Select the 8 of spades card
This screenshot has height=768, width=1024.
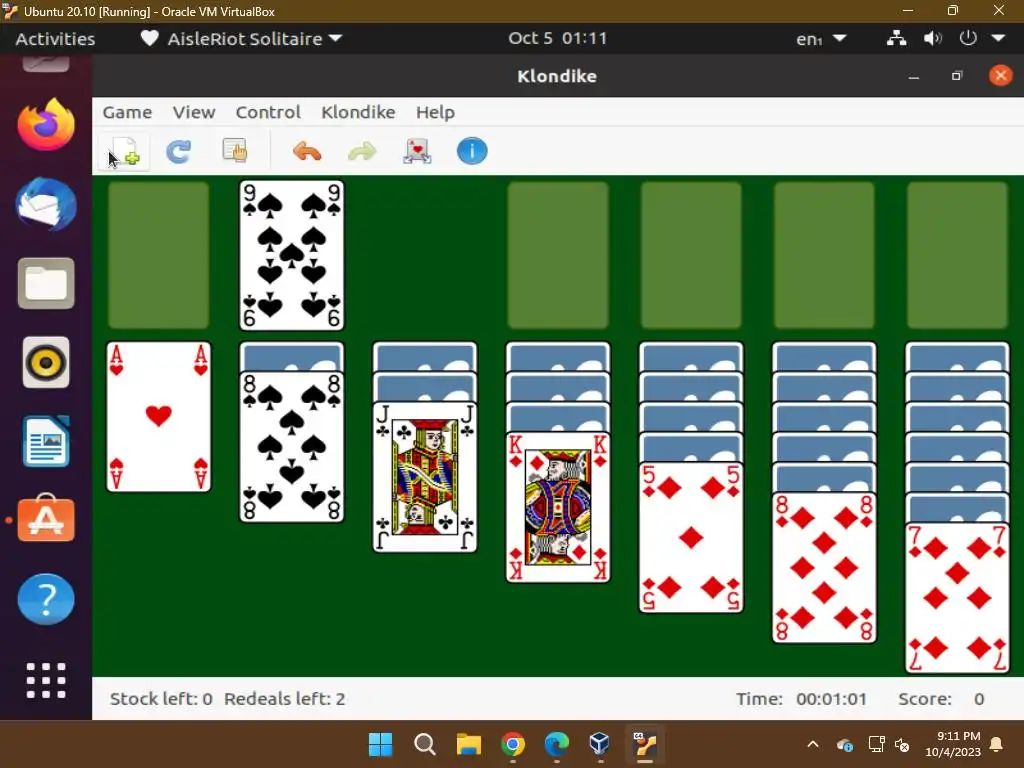click(292, 447)
